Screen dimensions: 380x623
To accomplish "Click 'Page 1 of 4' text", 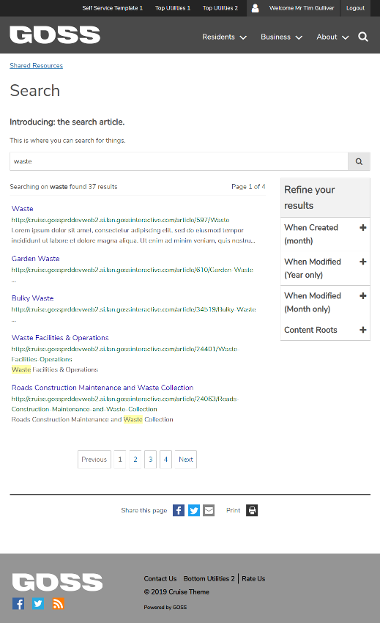I will [248, 186].
